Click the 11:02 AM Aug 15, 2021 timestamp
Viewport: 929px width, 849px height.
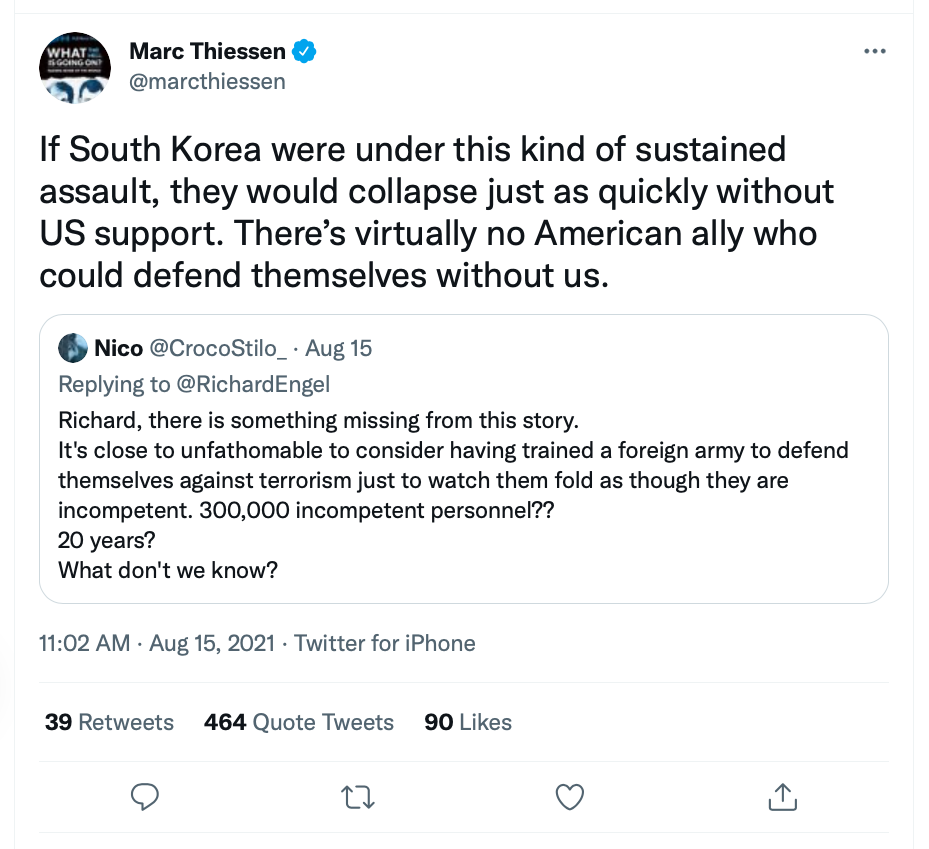[x=156, y=642]
